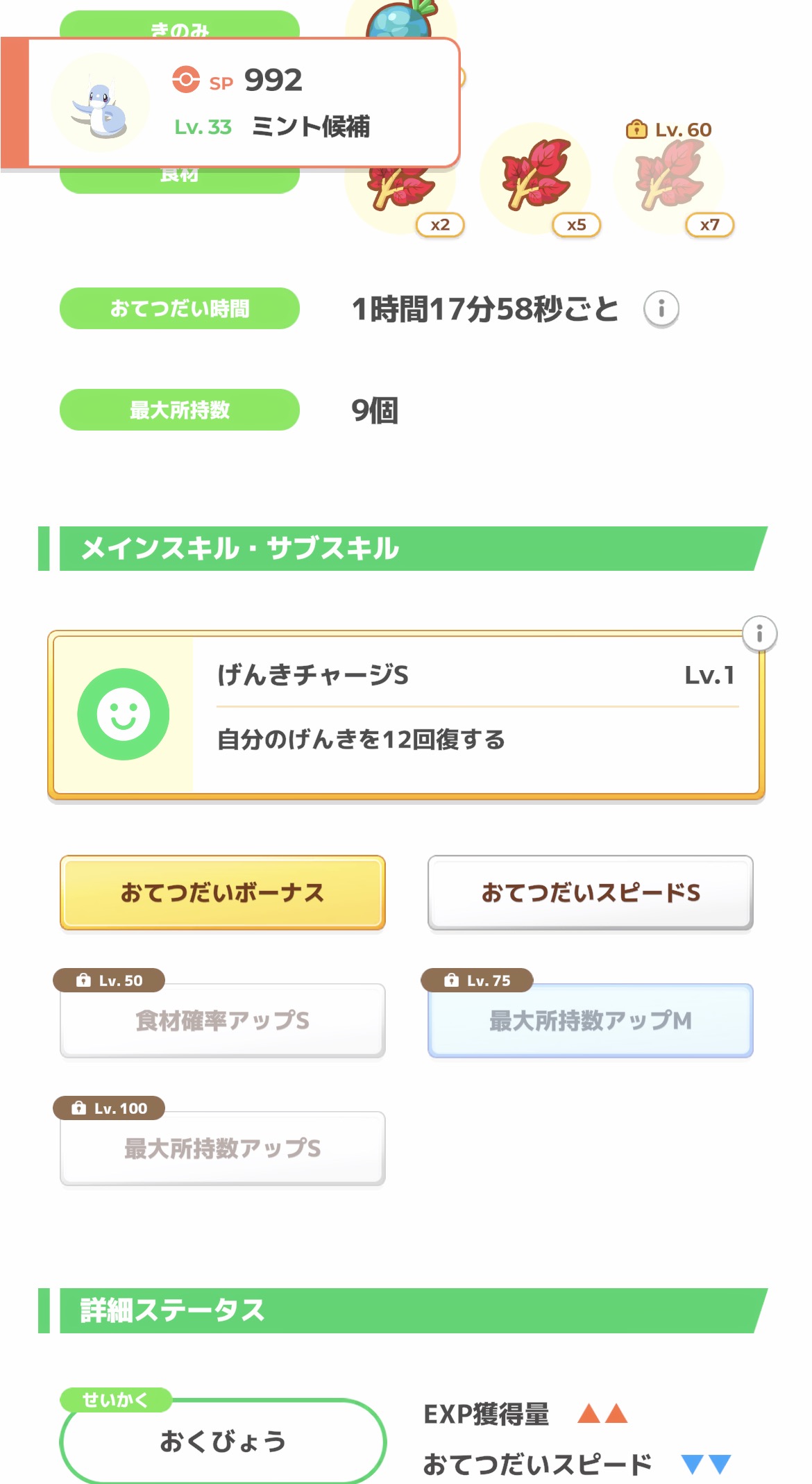Tap the info icon beside helping time
Viewport: 812px width, 1484px height.
[661, 308]
